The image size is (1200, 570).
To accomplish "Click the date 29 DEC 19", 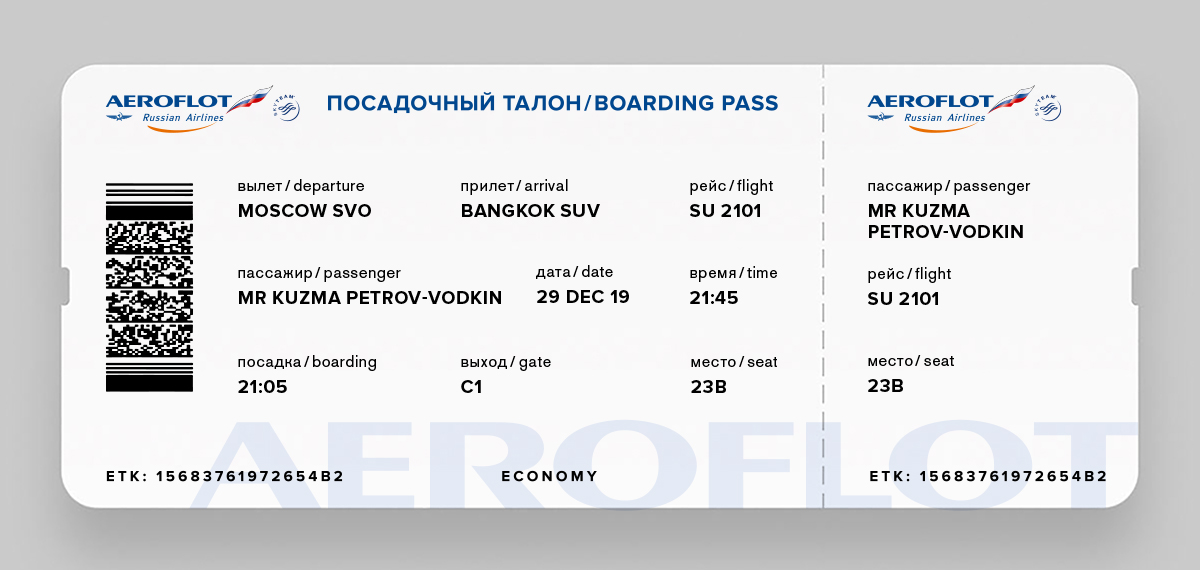I will 583,297.
